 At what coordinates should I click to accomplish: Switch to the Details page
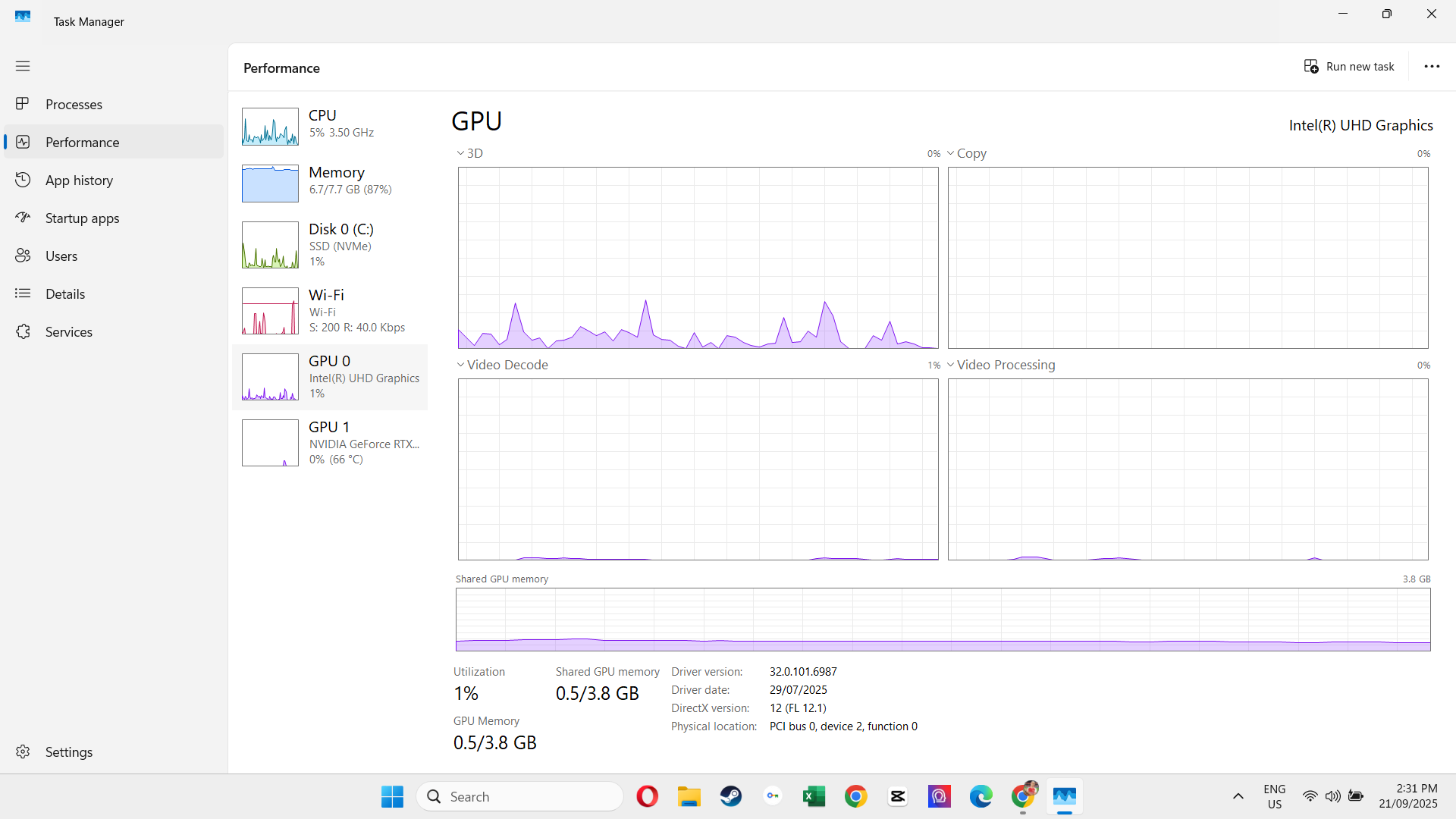65,293
